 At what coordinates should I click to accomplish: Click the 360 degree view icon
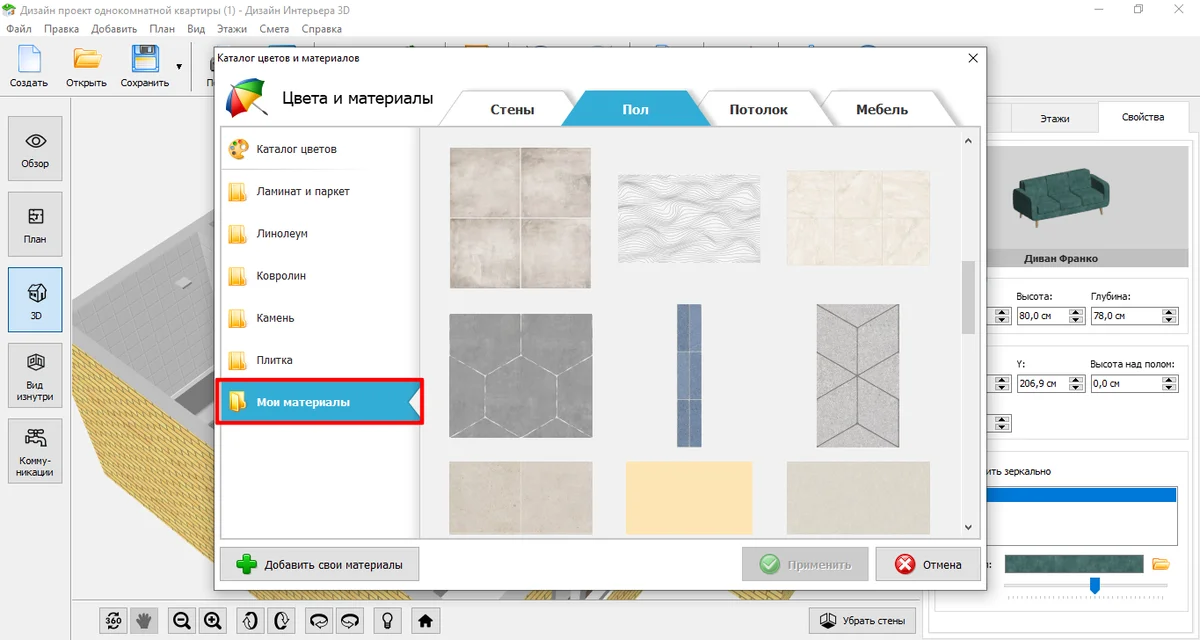click(114, 621)
